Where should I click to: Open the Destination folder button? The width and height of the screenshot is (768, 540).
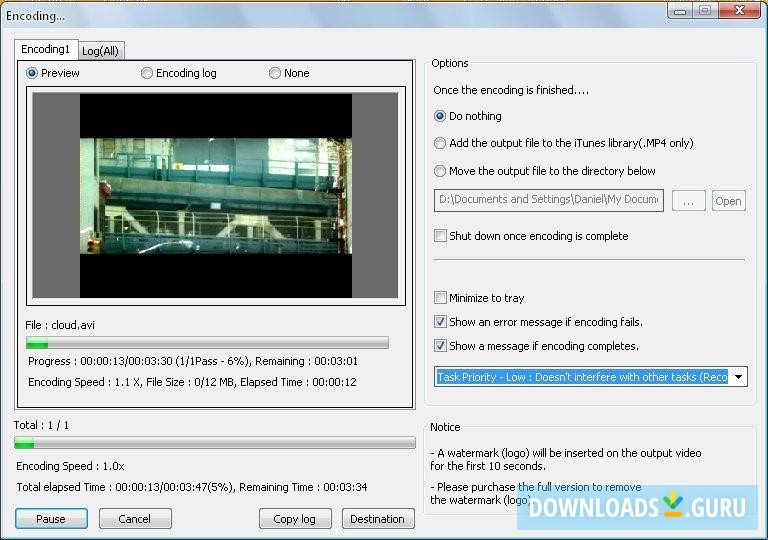(x=378, y=518)
